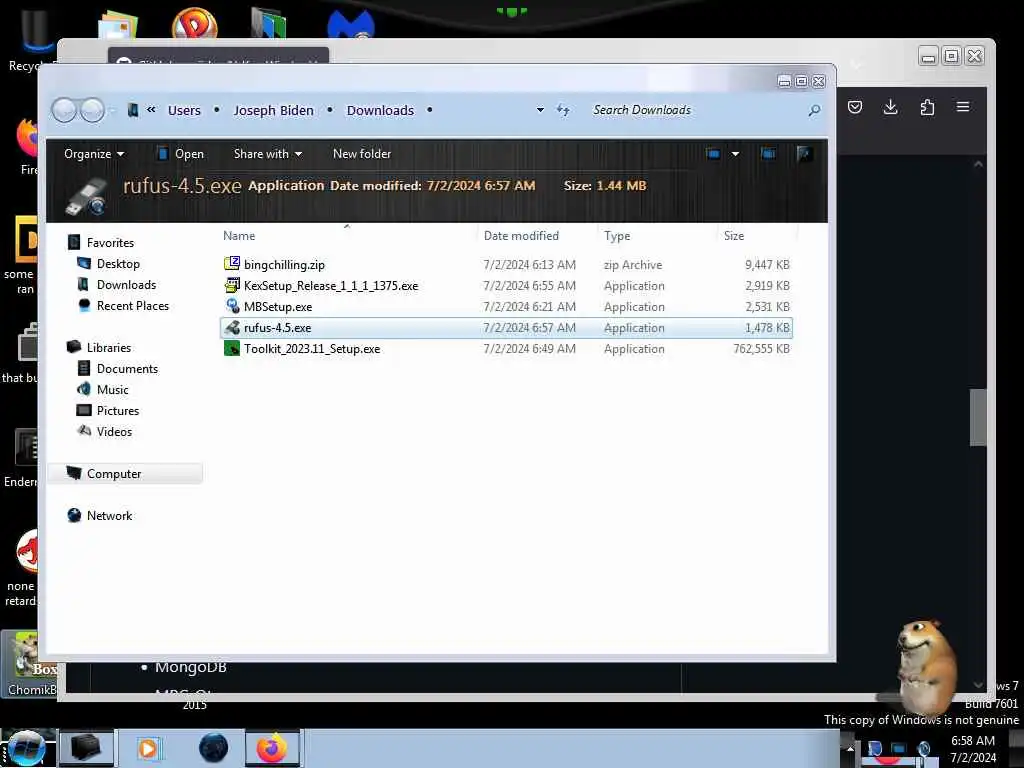The height and width of the screenshot is (768, 1024).
Task: Expand the address bar history dropdown
Action: 540,110
